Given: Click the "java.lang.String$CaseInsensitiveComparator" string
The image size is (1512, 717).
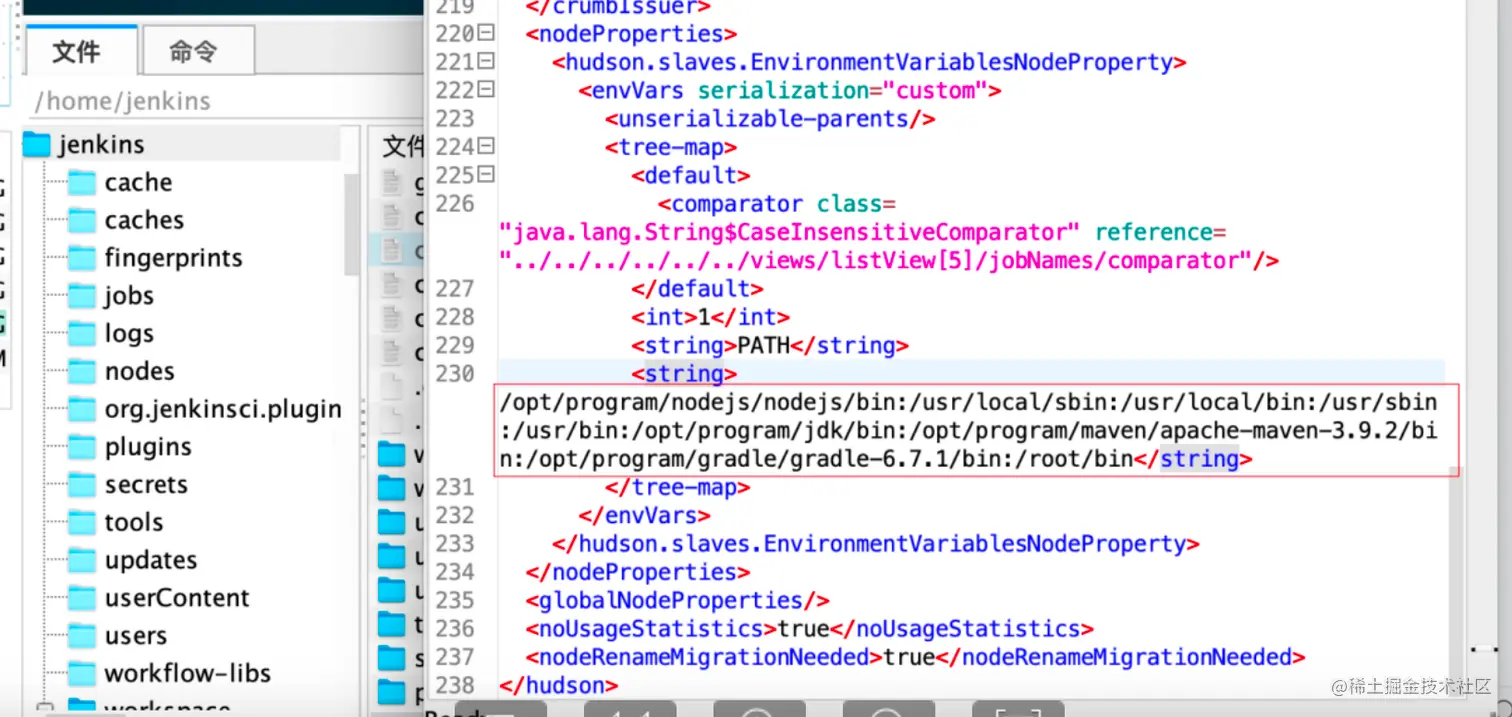Looking at the screenshot, I should [790, 233].
